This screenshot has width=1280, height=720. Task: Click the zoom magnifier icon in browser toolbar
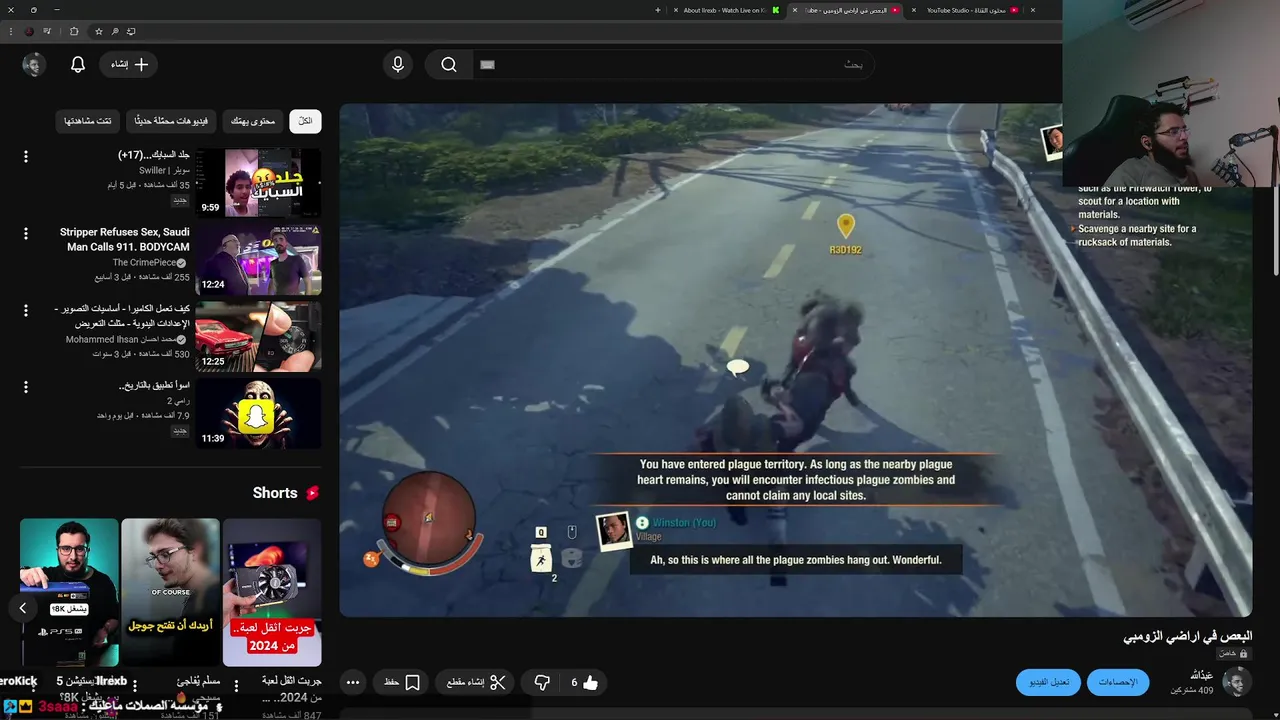click(x=115, y=31)
